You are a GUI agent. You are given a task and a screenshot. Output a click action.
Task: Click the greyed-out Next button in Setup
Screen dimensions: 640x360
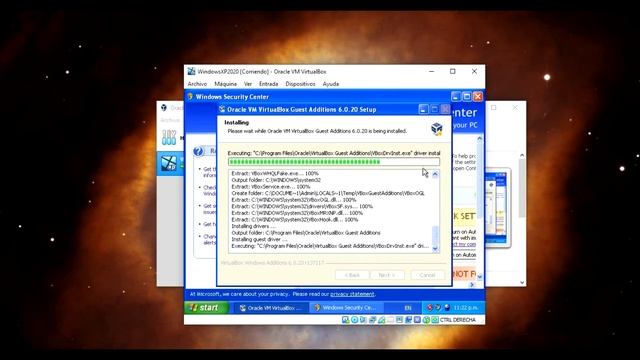point(387,275)
